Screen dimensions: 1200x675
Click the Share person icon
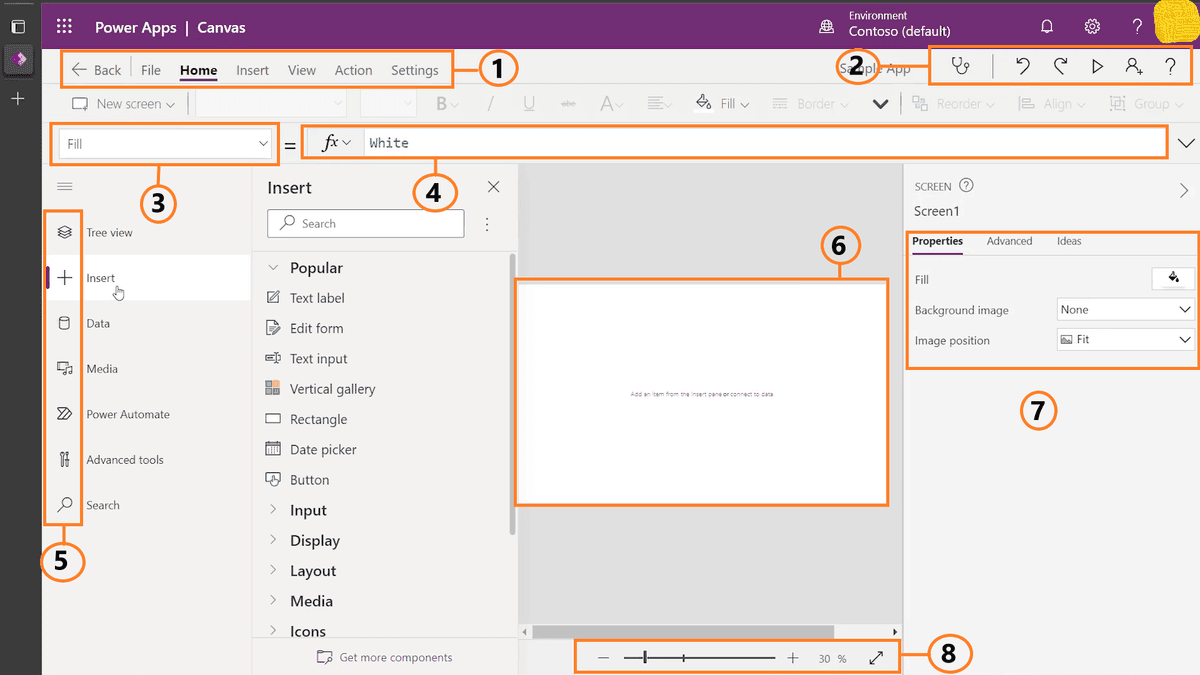click(1133, 67)
